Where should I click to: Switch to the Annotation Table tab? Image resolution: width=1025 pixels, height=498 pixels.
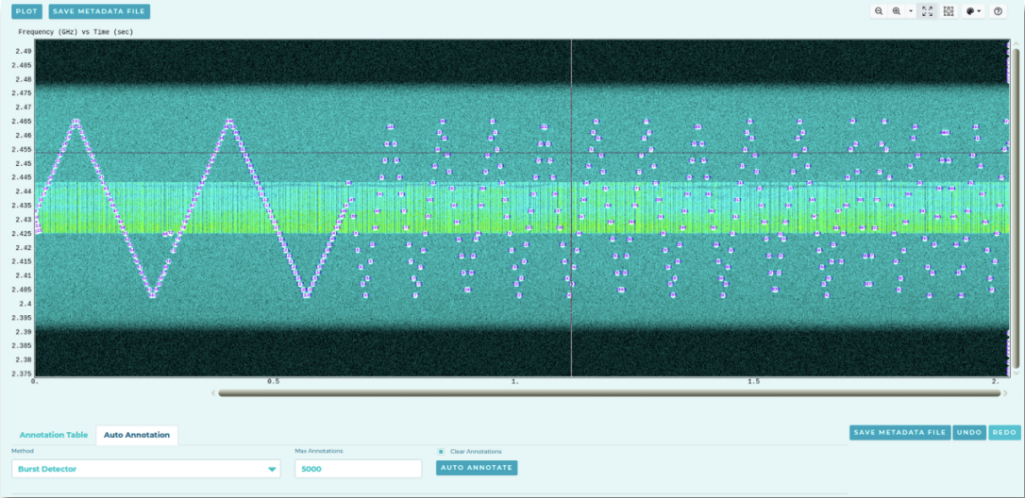point(54,435)
